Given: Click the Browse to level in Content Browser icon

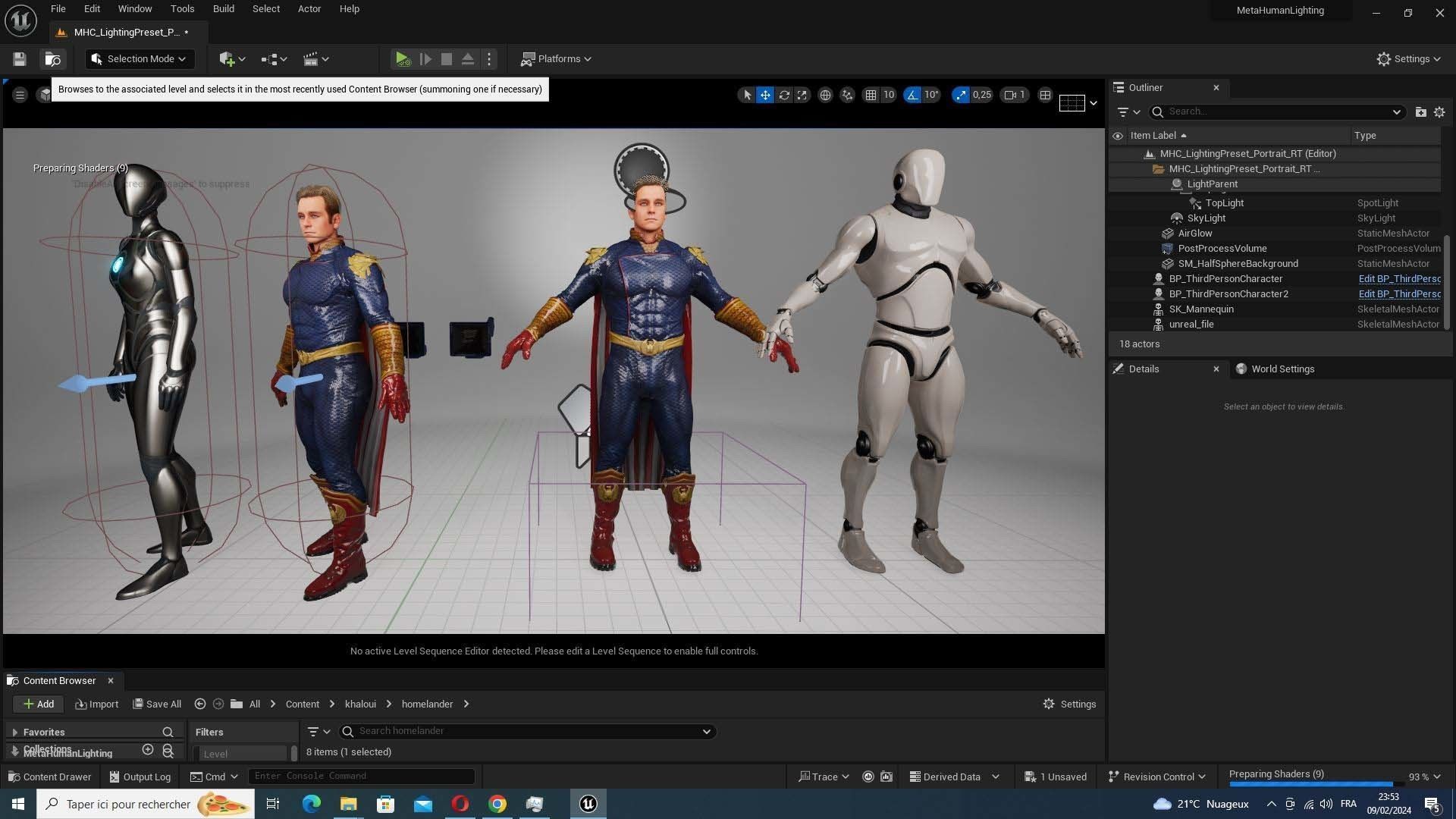Looking at the screenshot, I should click(x=52, y=59).
